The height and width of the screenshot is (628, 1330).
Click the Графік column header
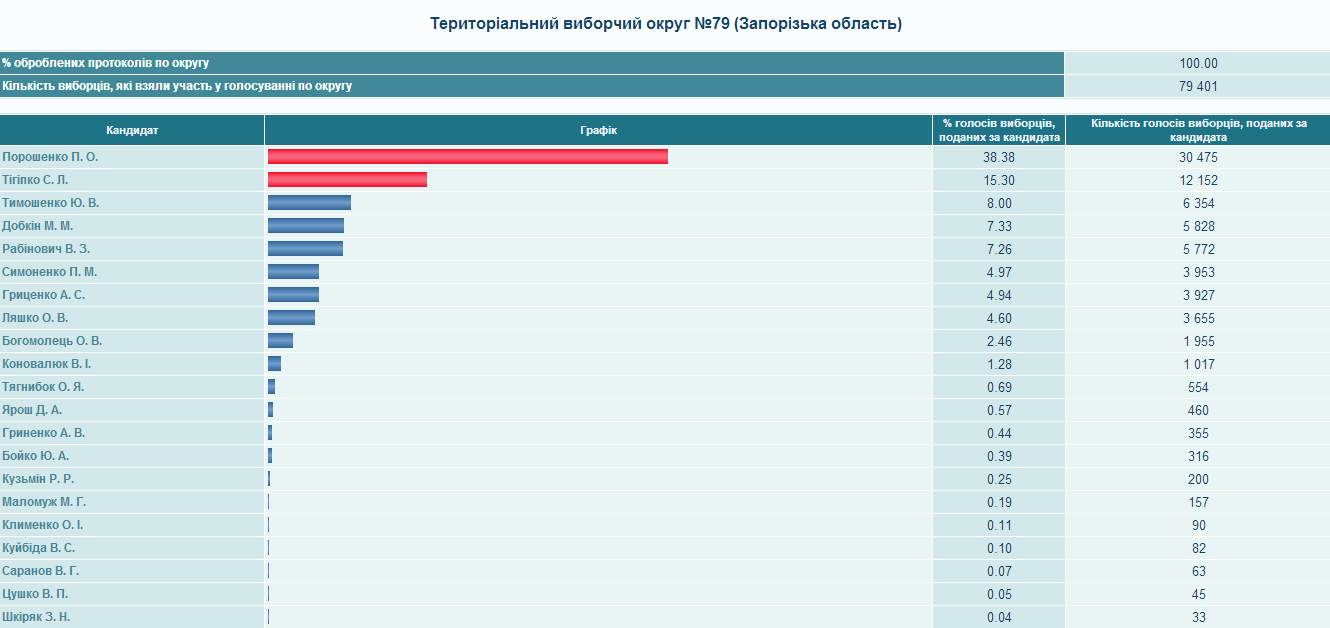pyautogui.click(x=599, y=130)
